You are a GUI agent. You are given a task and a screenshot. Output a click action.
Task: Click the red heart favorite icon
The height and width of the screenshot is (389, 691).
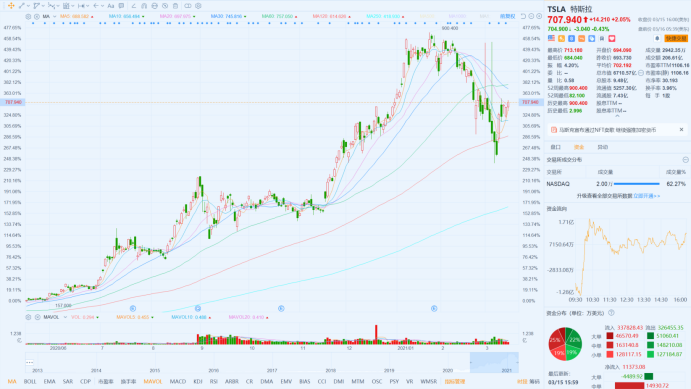coord(612,39)
